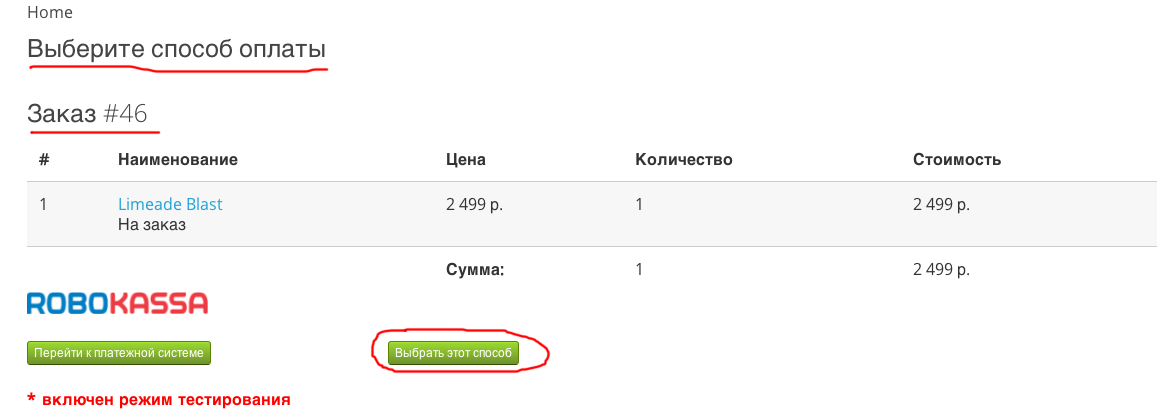Screen dimensions: 1157x419
Task: Click 'Перейти к платежной системе' button
Action: coord(119,353)
